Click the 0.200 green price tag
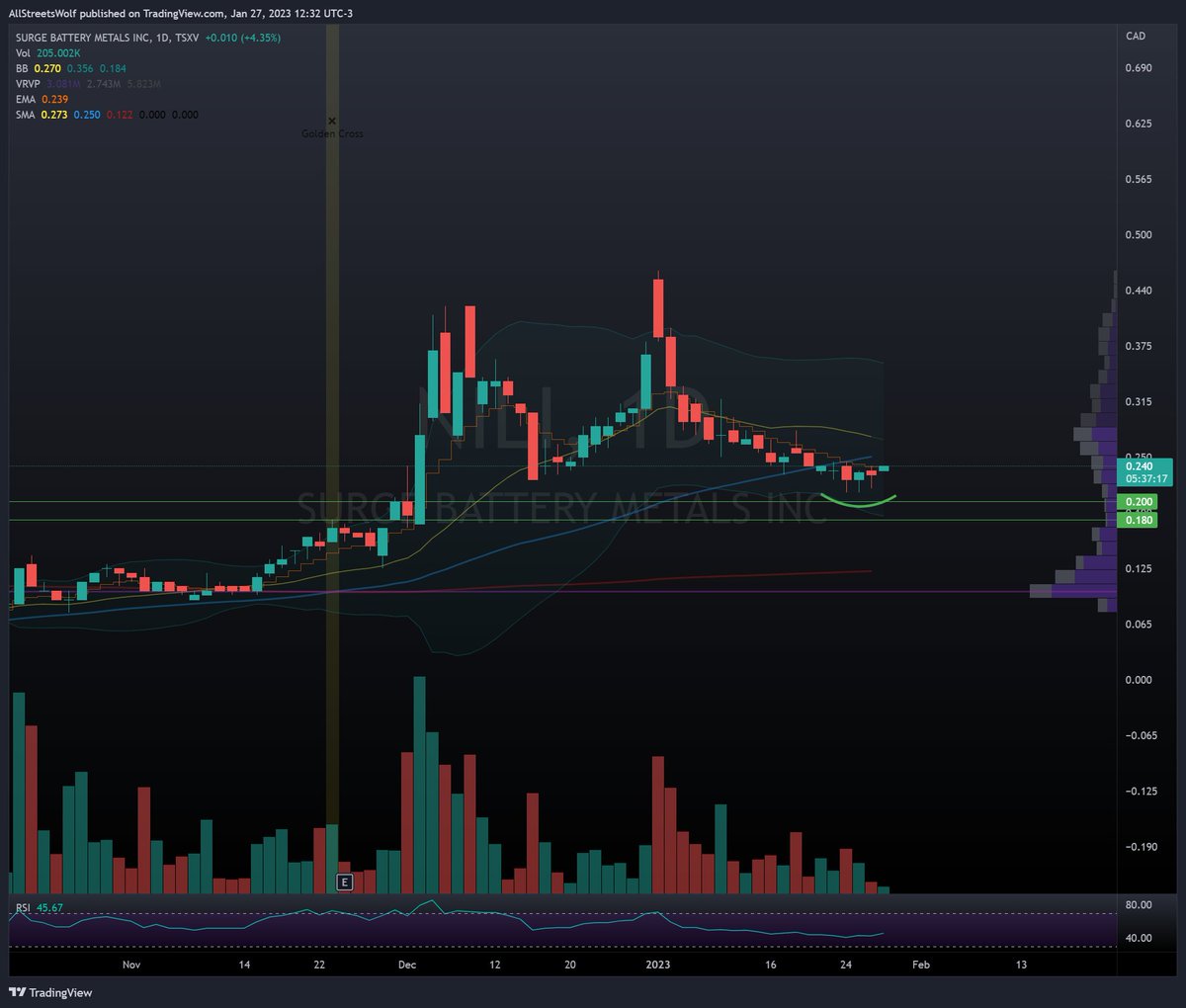The image size is (1186, 1008). pyautogui.click(x=1136, y=502)
